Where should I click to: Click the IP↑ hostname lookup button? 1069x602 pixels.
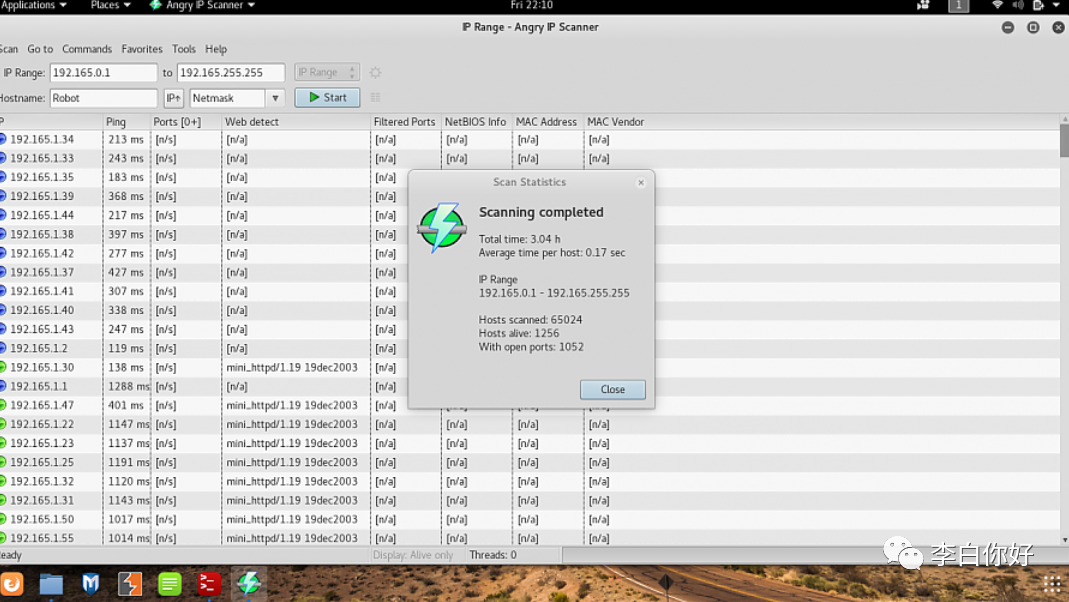tap(173, 98)
